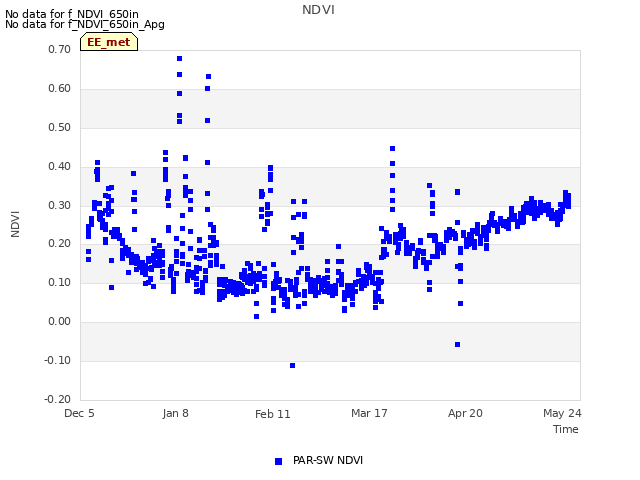Click the 0.50 y-axis tick label
Viewport: 640px width, 480px height.
click(60, 127)
